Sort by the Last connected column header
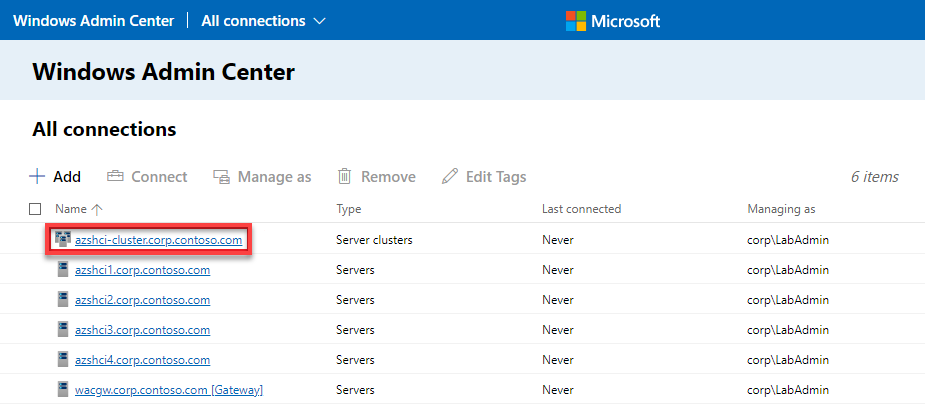The height and width of the screenshot is (419, 925). coord(581,209)
